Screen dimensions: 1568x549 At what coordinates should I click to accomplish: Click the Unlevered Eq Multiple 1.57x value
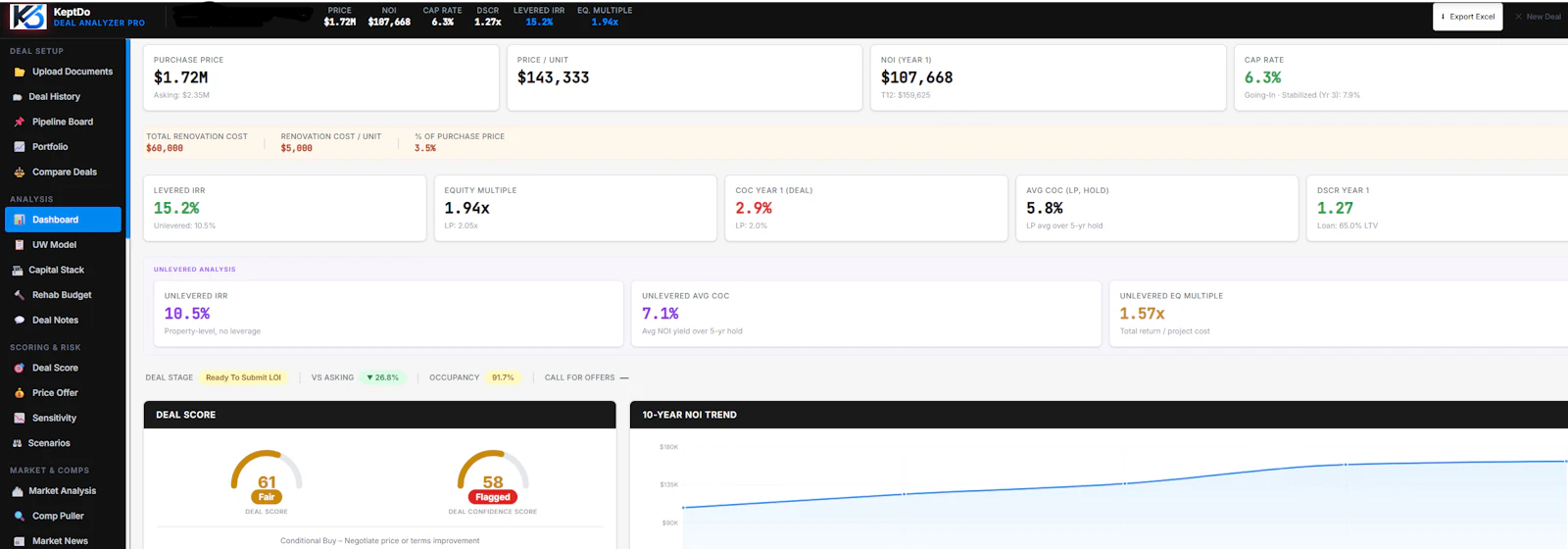pos(1143,314)
